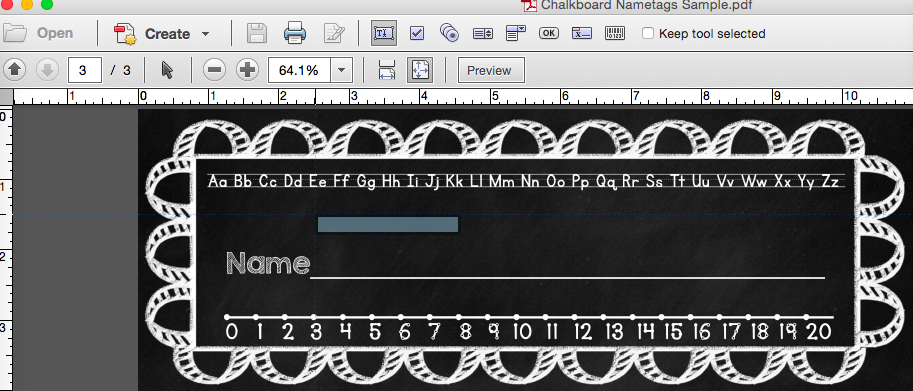Viewport: 913px width, 391px height.
Task: Zoom out with the minus button
Action: pyautogui.click(x=214, y=70)
